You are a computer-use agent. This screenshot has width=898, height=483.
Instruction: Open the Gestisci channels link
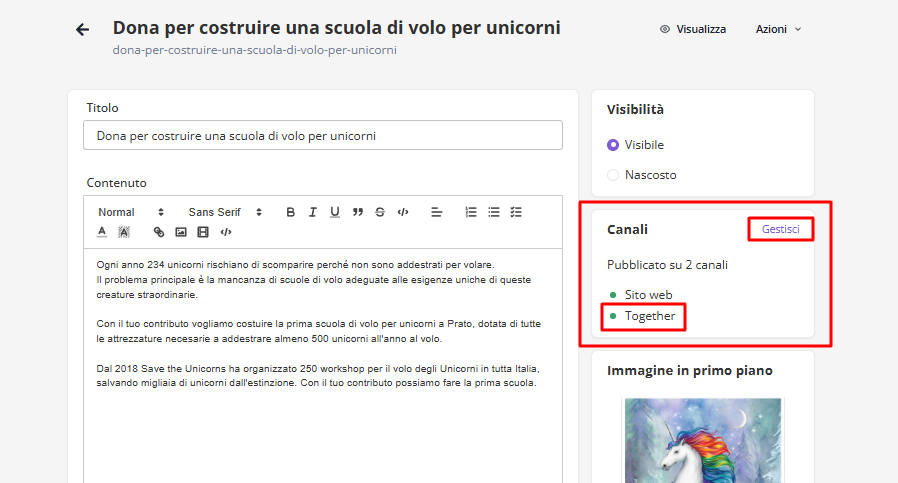(x=780, y=229)
